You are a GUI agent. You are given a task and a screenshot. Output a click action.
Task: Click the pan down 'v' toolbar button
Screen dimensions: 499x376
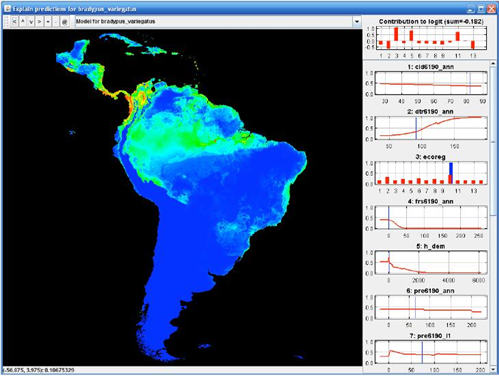click(31, 22)
